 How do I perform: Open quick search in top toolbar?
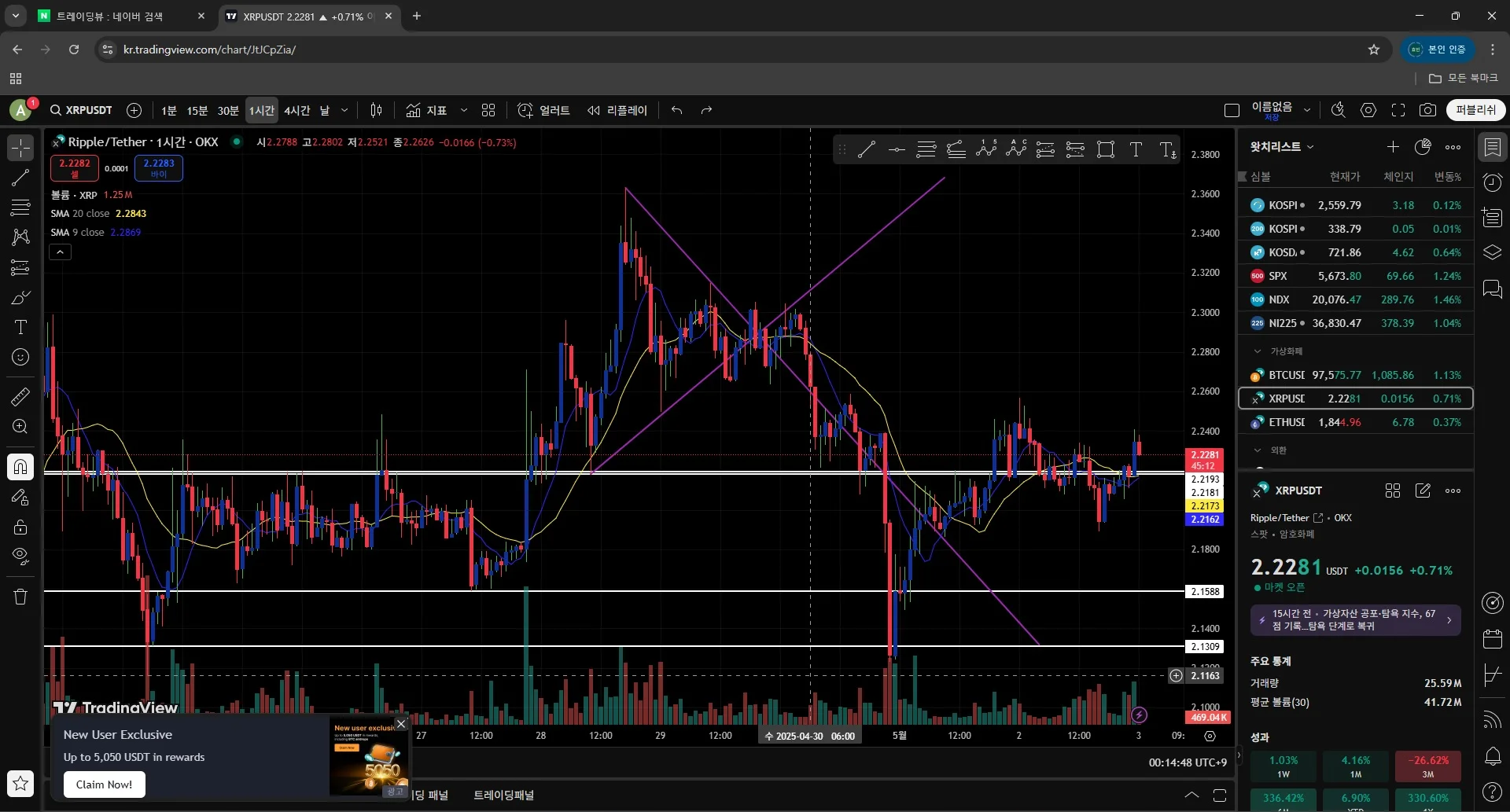point(1338,110)
